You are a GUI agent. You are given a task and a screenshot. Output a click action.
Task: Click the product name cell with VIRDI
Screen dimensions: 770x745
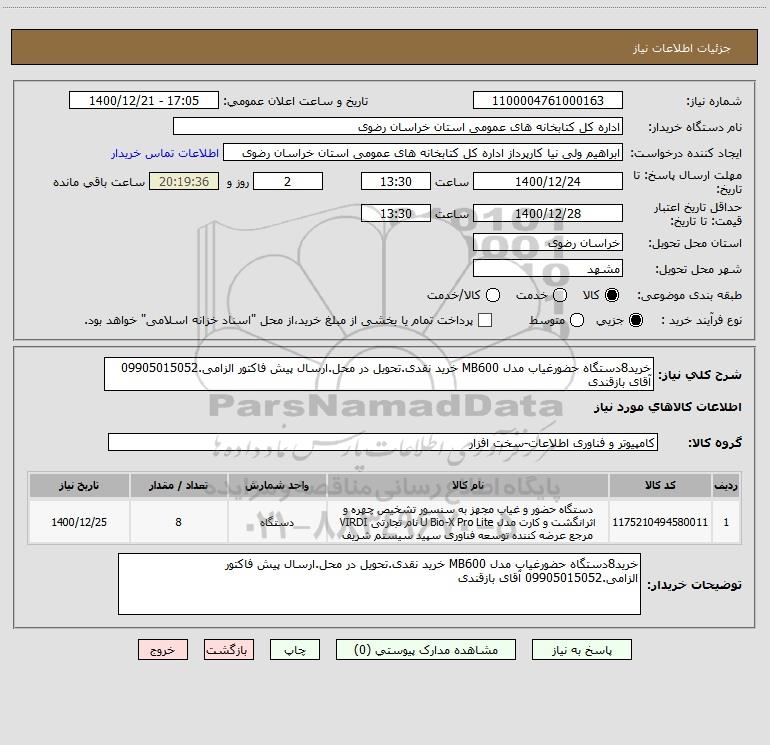[468, 522]
